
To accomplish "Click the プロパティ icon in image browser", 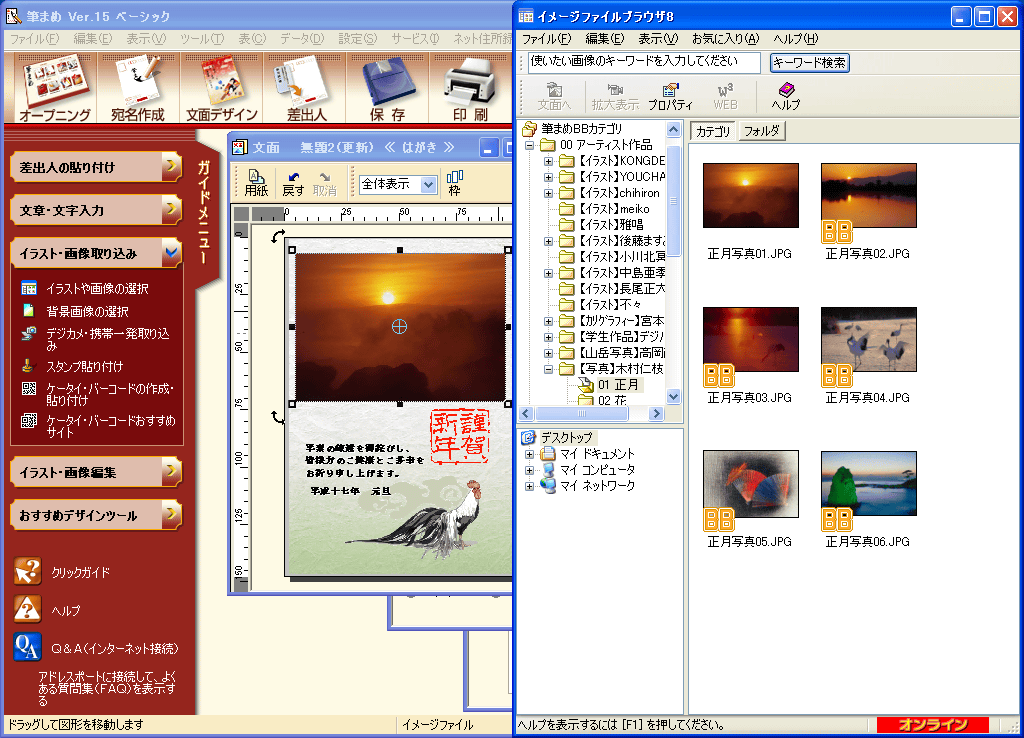I will pos(670,96).
